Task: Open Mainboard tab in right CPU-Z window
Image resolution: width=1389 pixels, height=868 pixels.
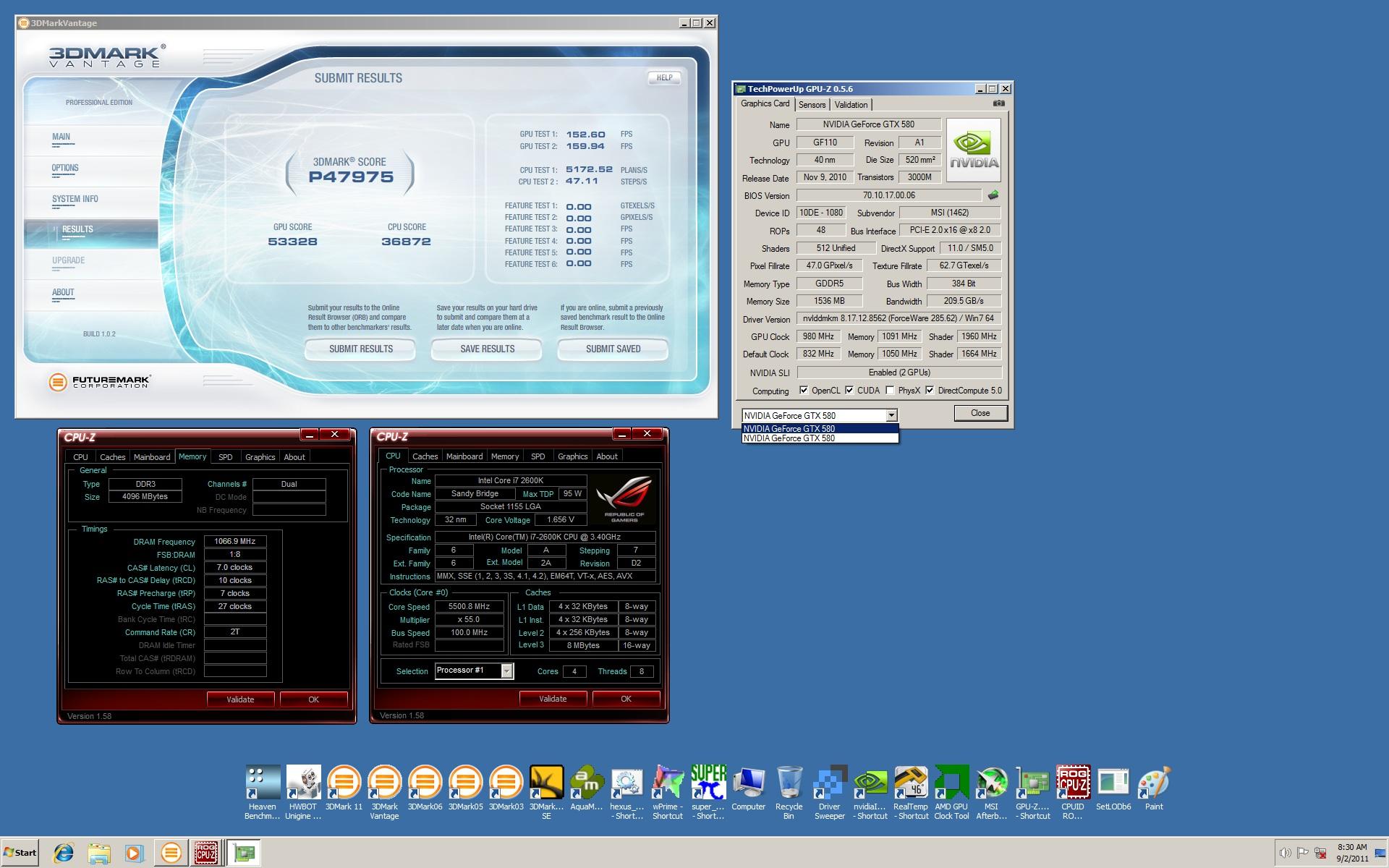Action: (464, 456)
